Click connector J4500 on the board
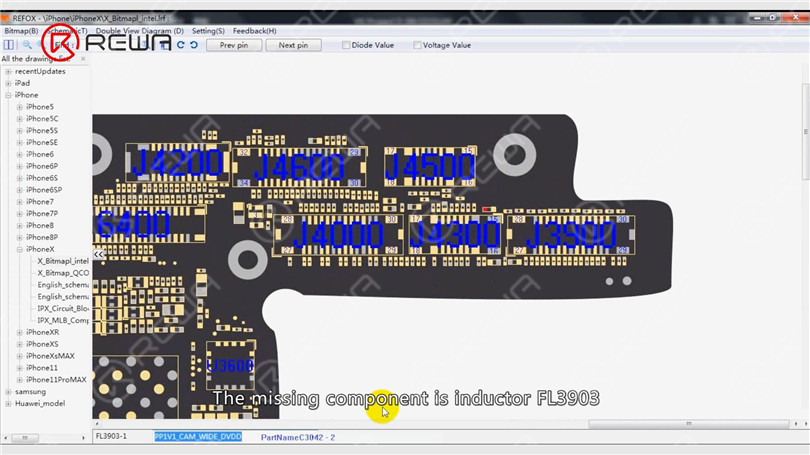 click(430, 167)
